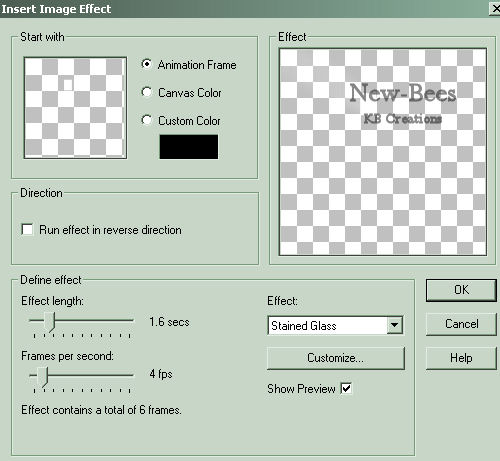Screen dimensions: 500x461
Task: Select the Custom Color radio button
Action: point(146,120)
